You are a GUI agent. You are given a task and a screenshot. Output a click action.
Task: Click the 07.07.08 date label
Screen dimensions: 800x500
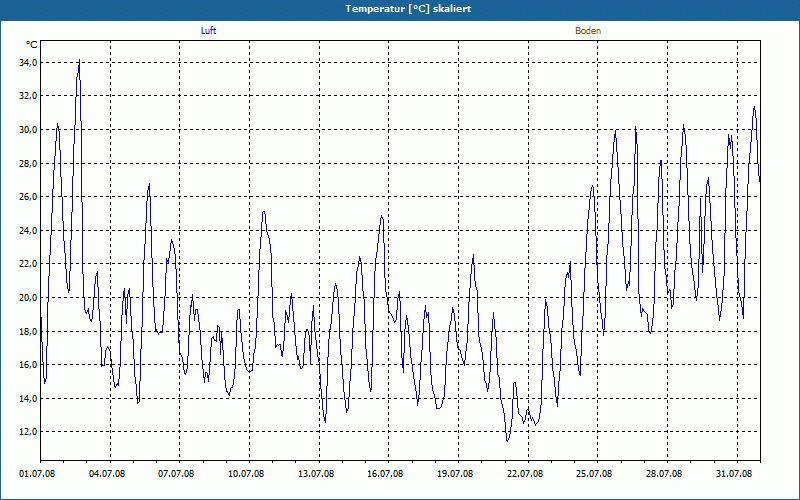(176, 474)
